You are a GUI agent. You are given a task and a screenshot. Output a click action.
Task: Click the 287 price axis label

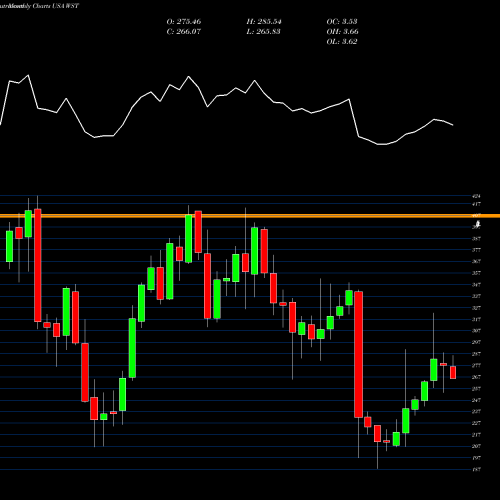coord(476,354)
